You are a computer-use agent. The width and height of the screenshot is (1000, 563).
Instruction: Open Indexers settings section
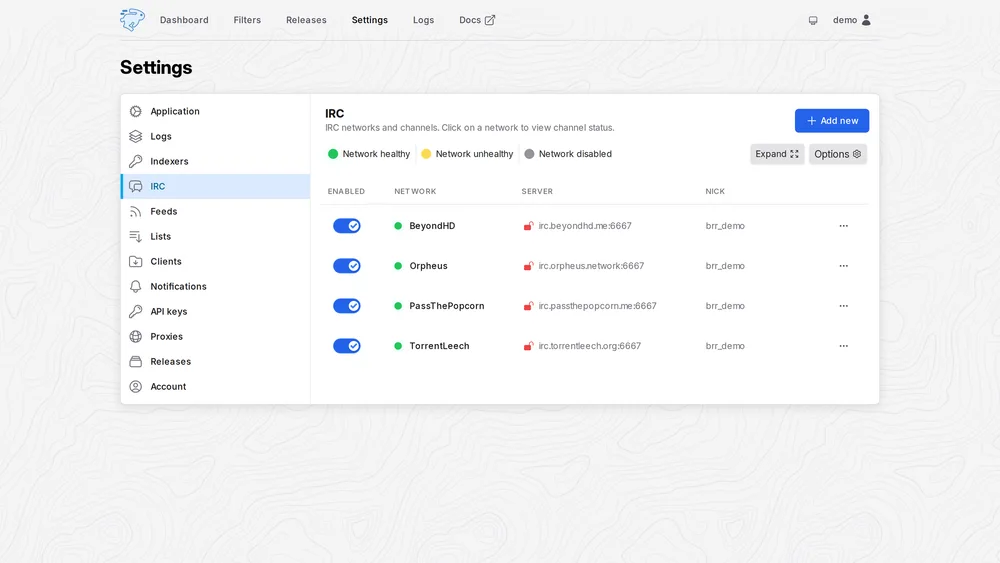pyautogui.click(x=216, y=161)
